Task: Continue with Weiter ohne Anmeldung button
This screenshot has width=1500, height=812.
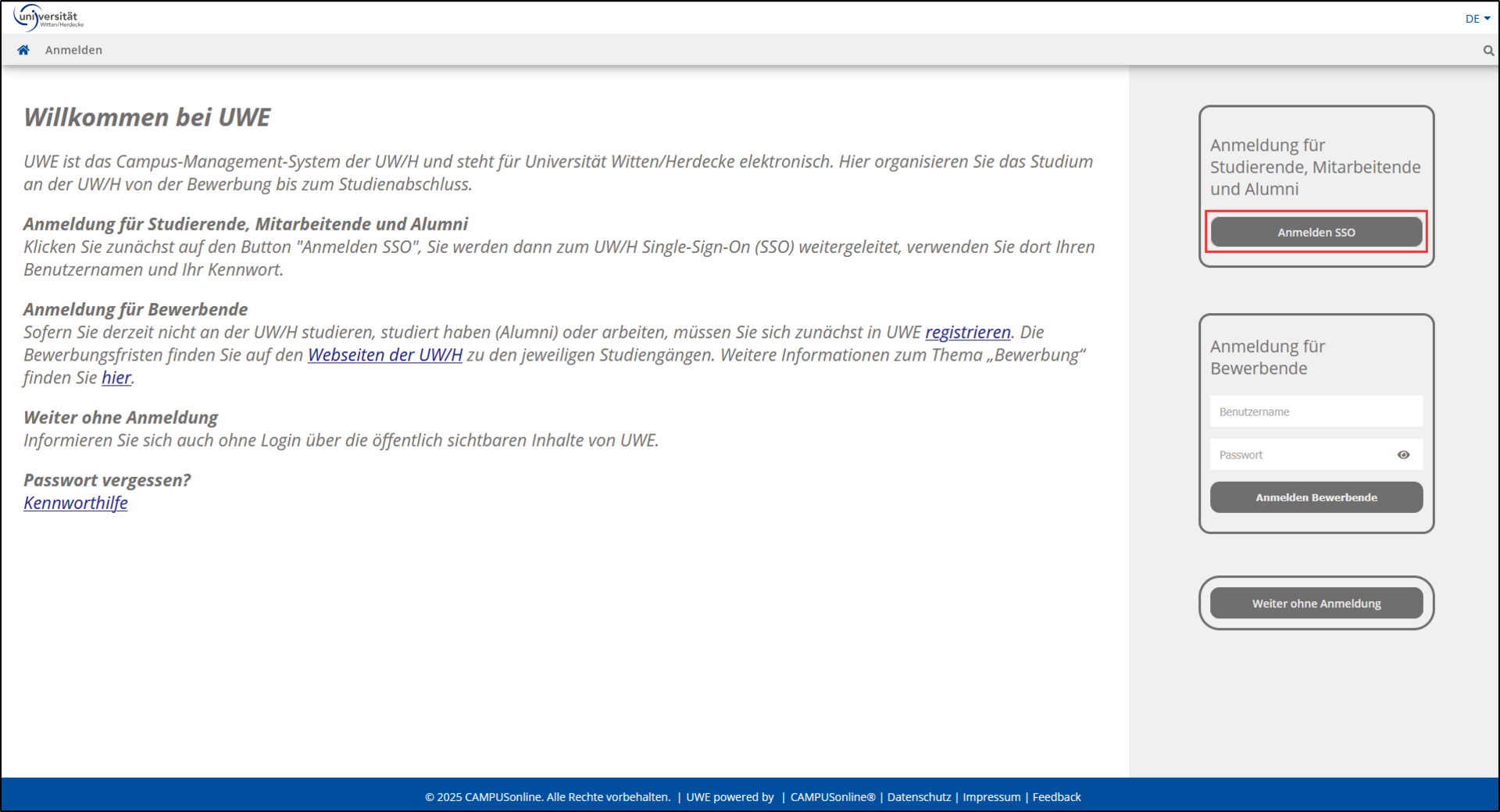Action: coord(1316,604)
